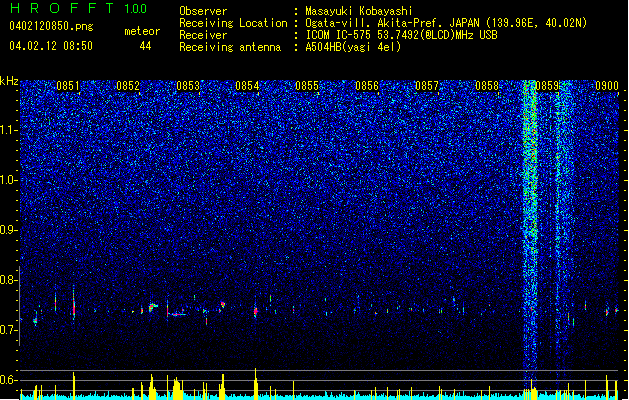
Task: Click the name Masayuki Kobayashi
Action: click(359, 11)
